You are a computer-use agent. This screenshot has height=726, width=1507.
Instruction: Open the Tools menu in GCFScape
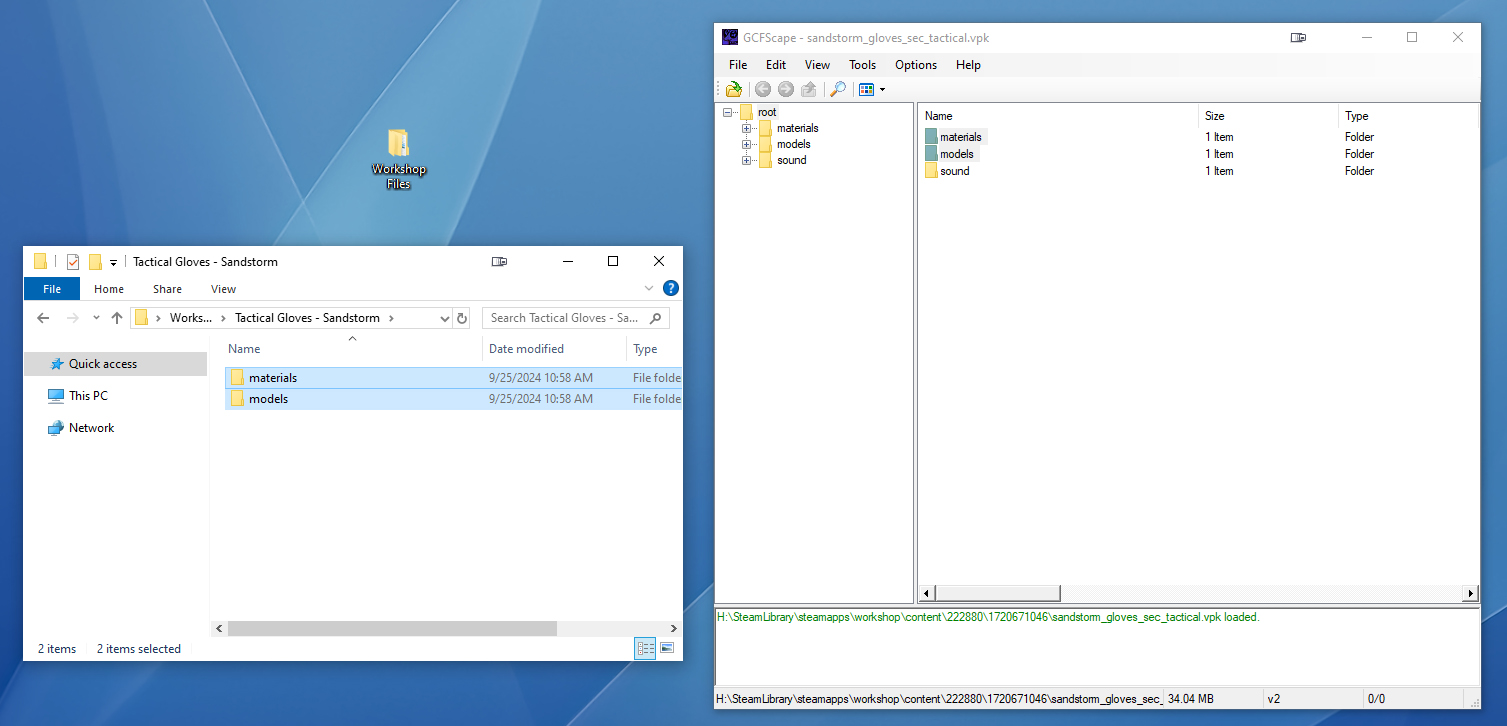(862, 65)
